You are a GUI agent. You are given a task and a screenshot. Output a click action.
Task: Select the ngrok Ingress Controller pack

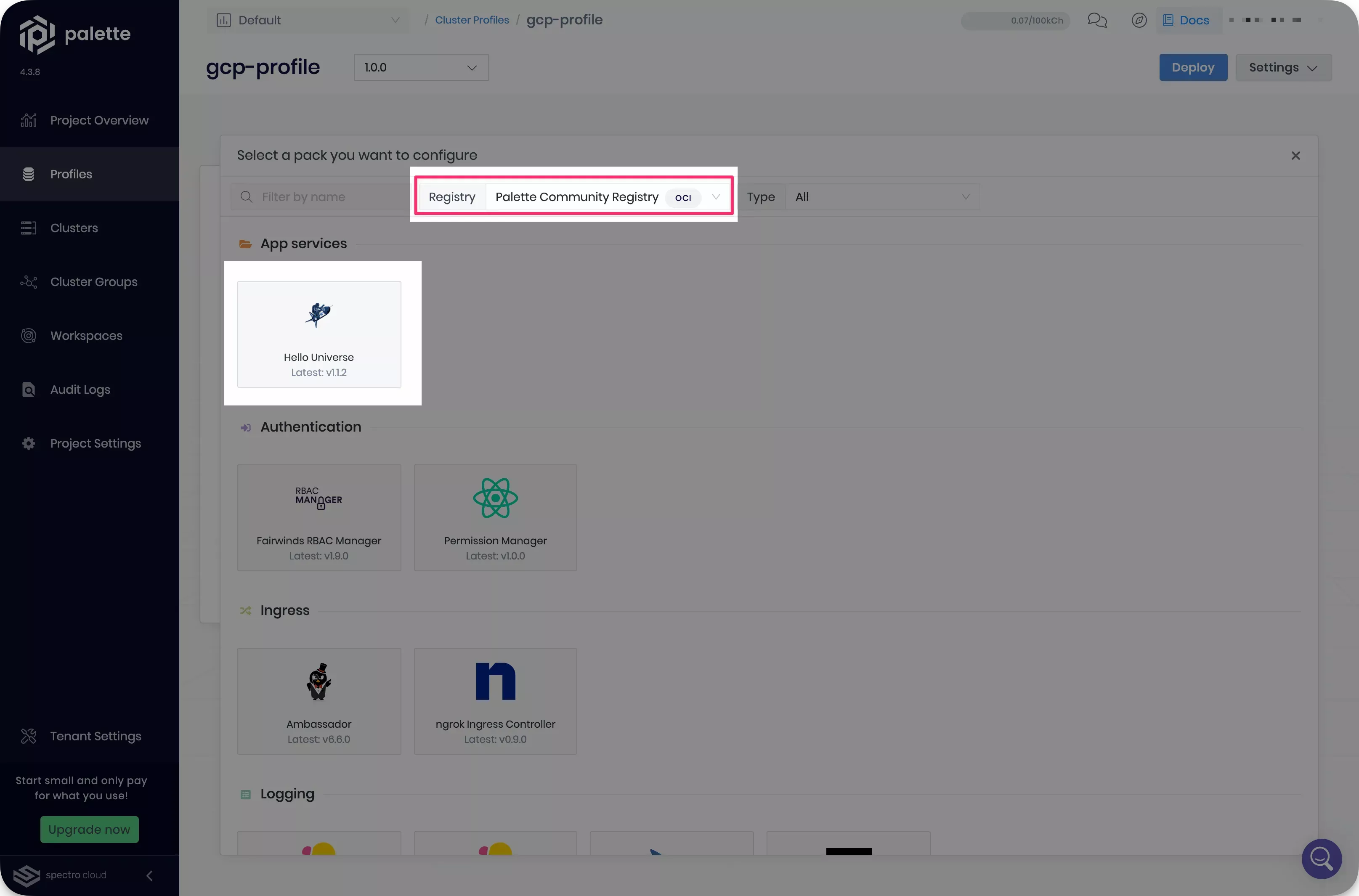click(496, 701)
